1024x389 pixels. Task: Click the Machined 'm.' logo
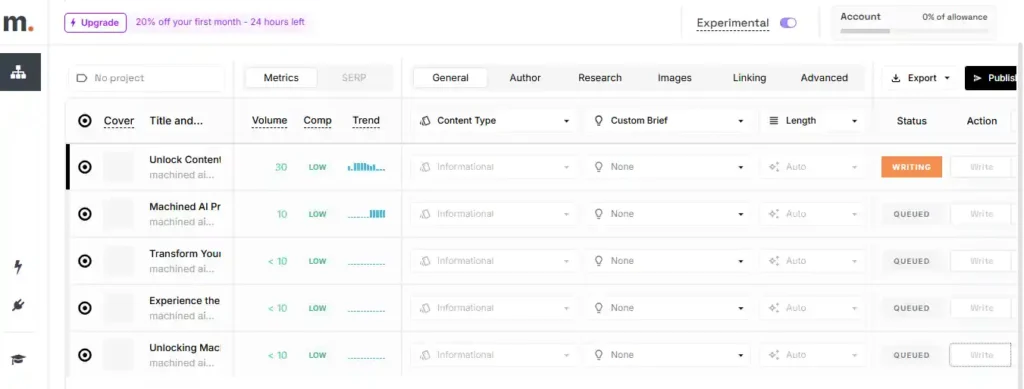point(18,23)
